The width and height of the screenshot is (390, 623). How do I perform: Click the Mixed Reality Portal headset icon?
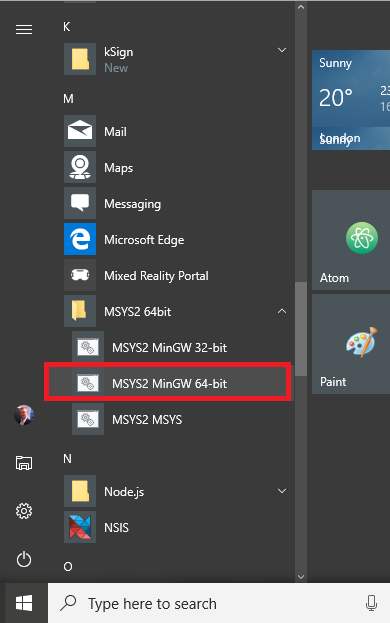[80, 275]
